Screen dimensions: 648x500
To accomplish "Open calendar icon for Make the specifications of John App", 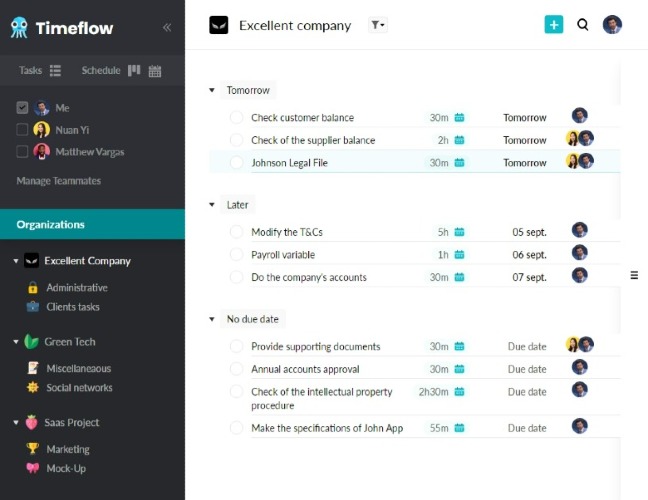I will click(459, 428).
